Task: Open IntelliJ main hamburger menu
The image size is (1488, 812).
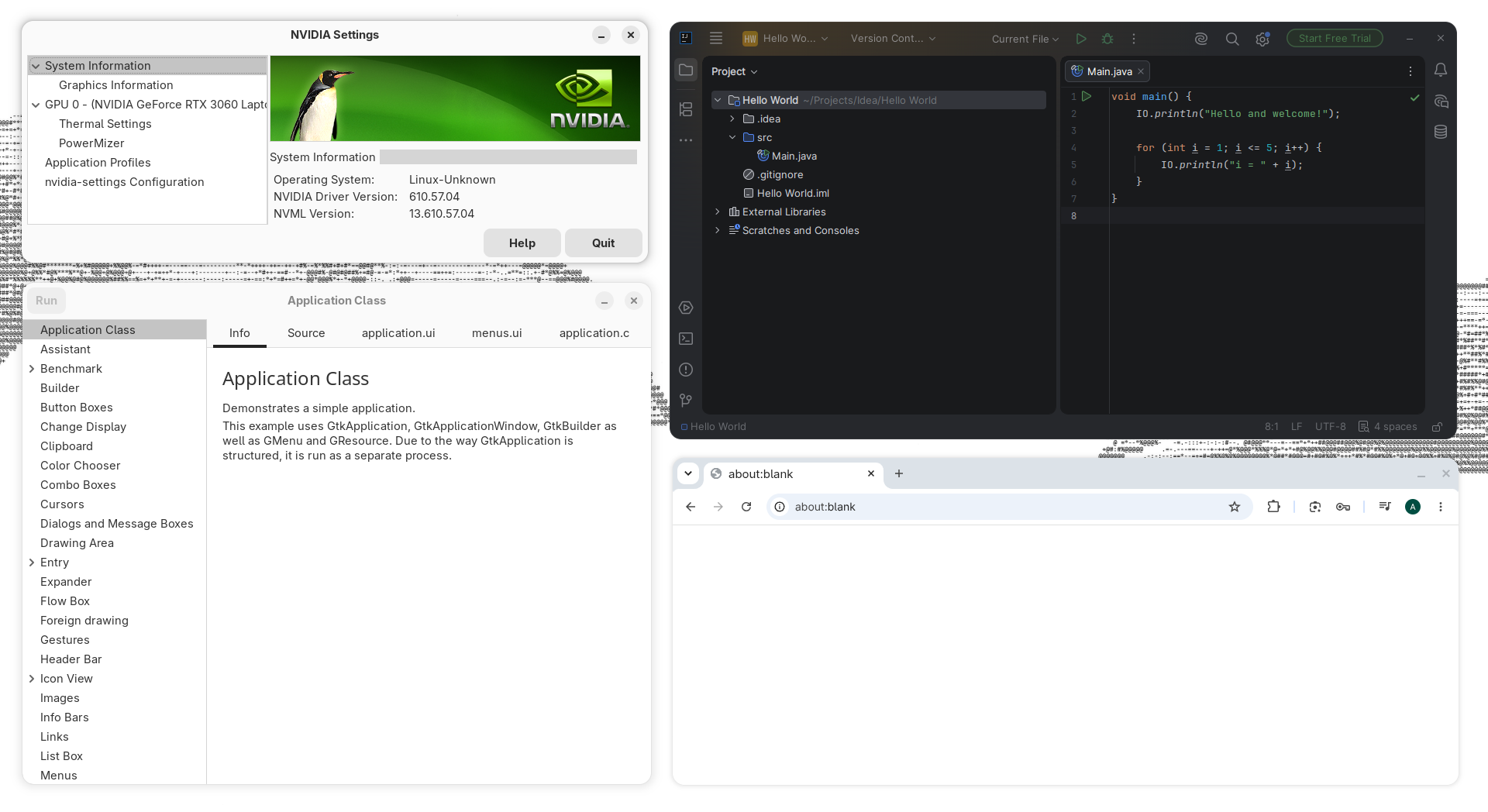Action: coord(716,38)
